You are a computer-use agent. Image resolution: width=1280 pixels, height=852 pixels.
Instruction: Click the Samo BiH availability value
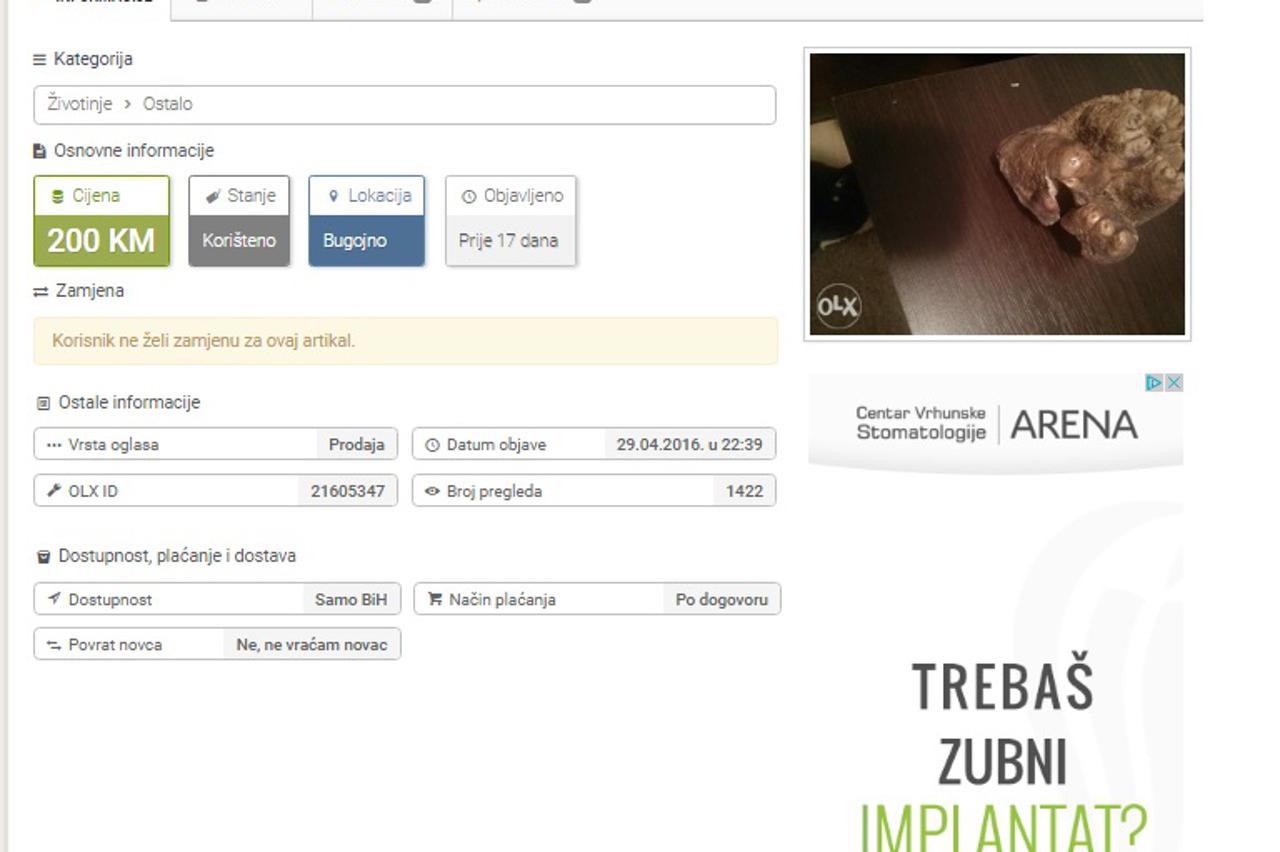(x=351, y=599)
